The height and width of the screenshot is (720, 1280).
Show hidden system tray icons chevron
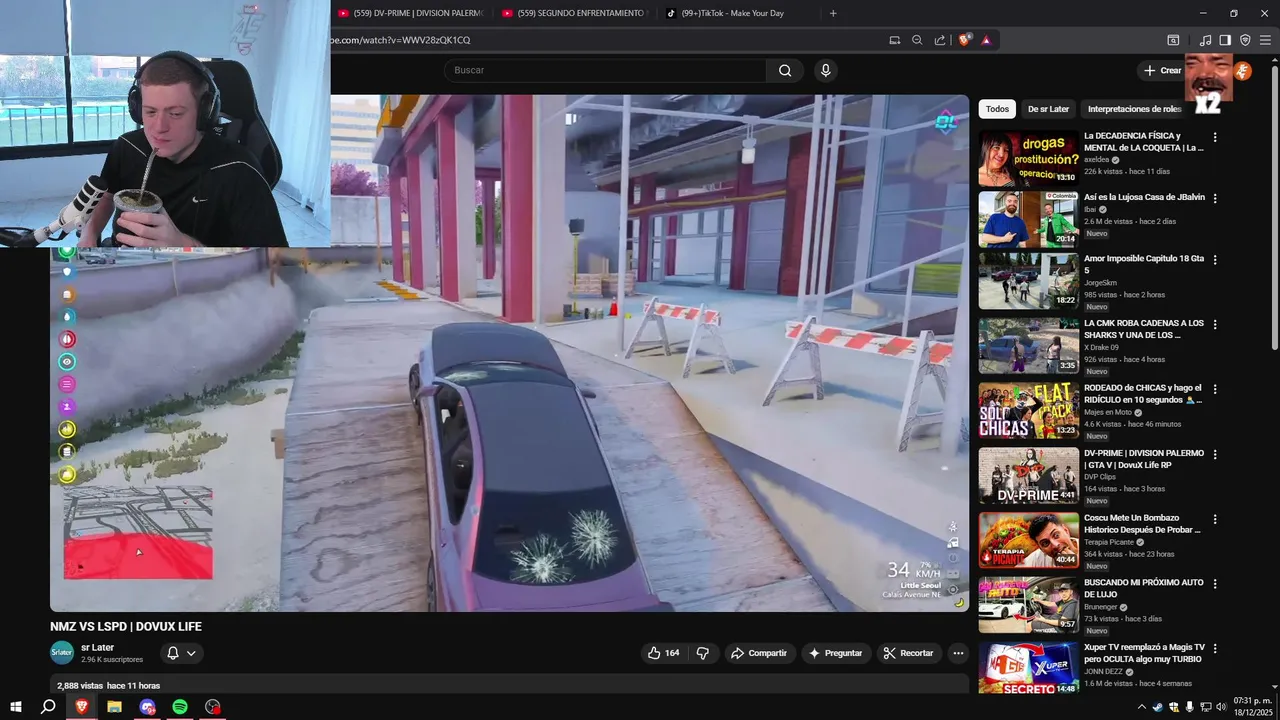click(x=1142, y=707)
